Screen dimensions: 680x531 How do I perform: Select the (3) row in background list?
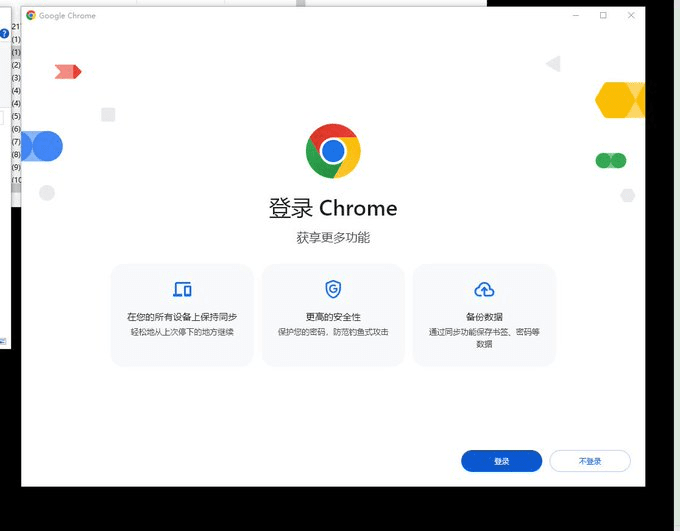click(16, 78)
